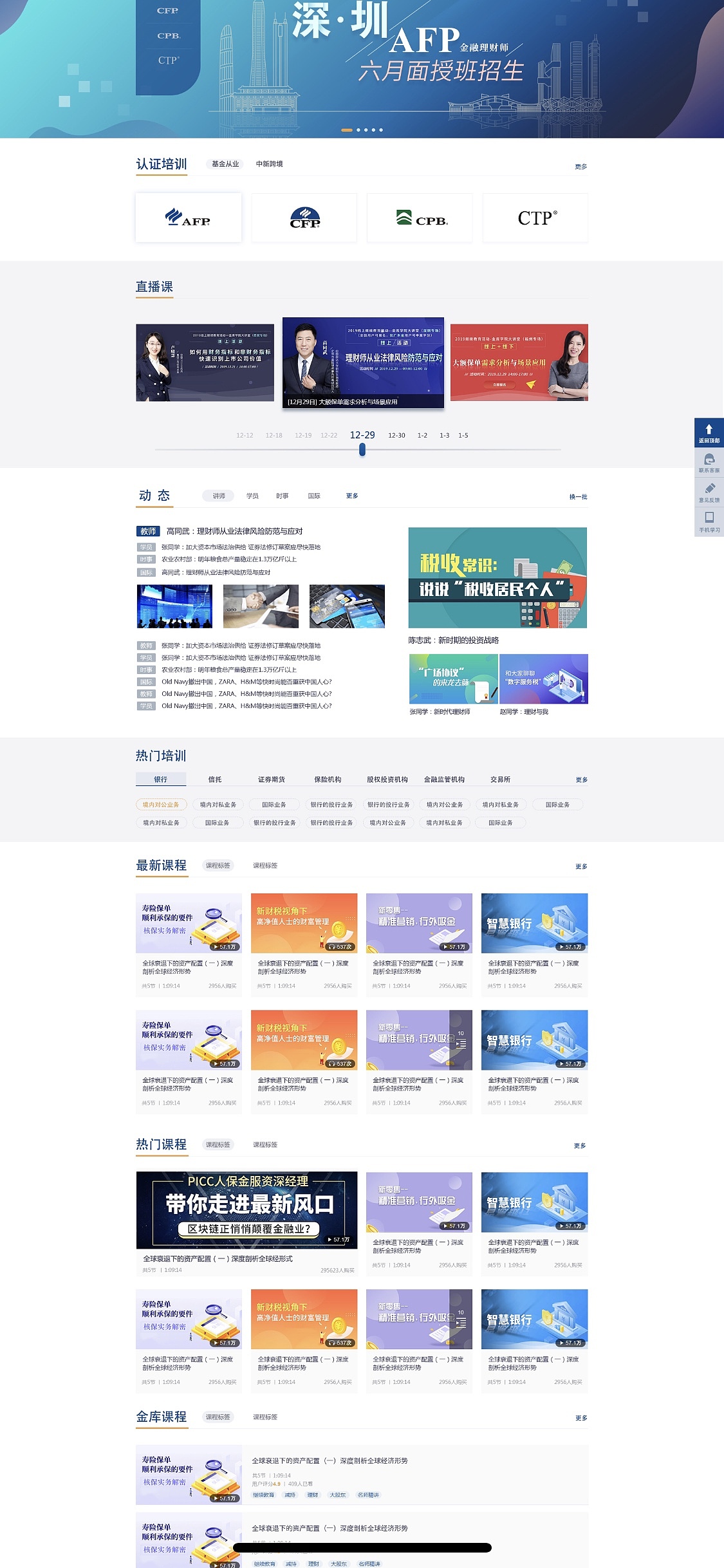Open the CTP certification logo card
This screenshot has height=1568, width=724.
pyautogui.click(x=535, y=218)
